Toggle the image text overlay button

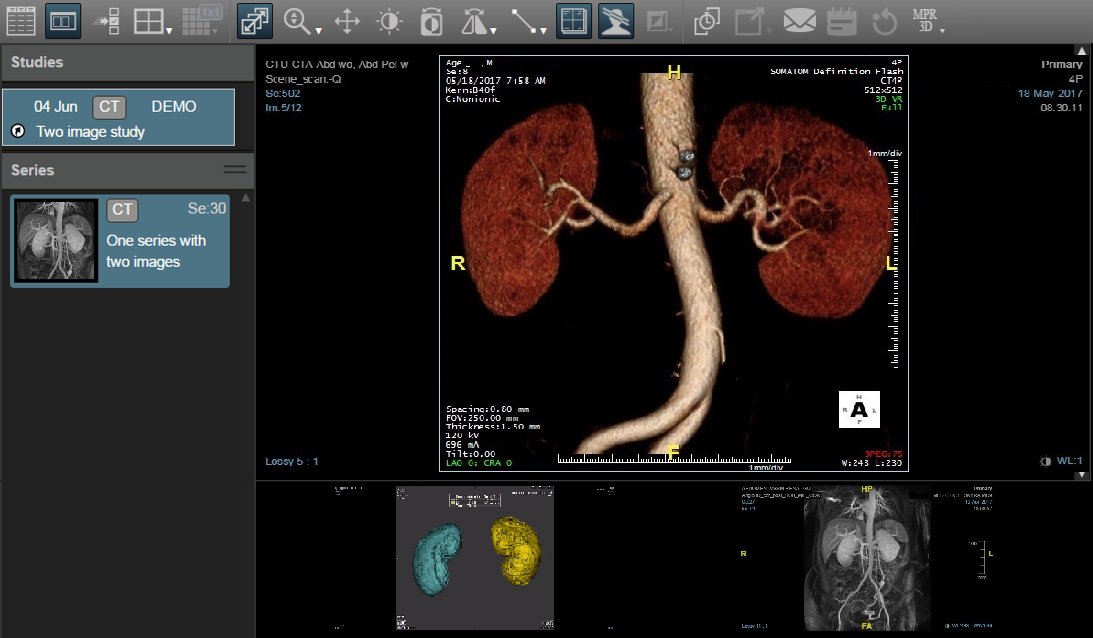coord(574,21)
